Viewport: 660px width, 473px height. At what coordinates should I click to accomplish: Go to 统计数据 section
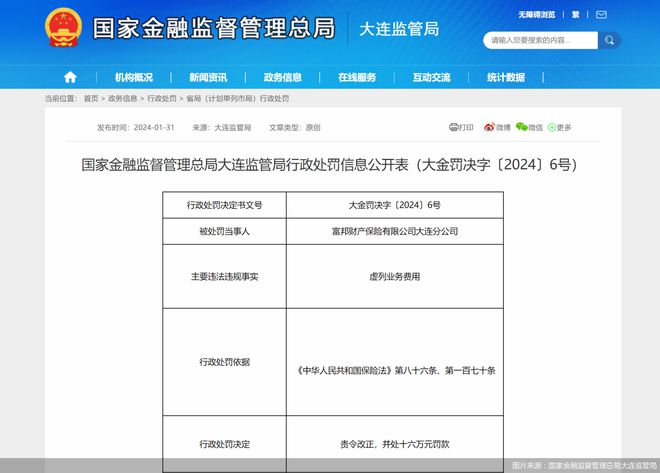506,77
